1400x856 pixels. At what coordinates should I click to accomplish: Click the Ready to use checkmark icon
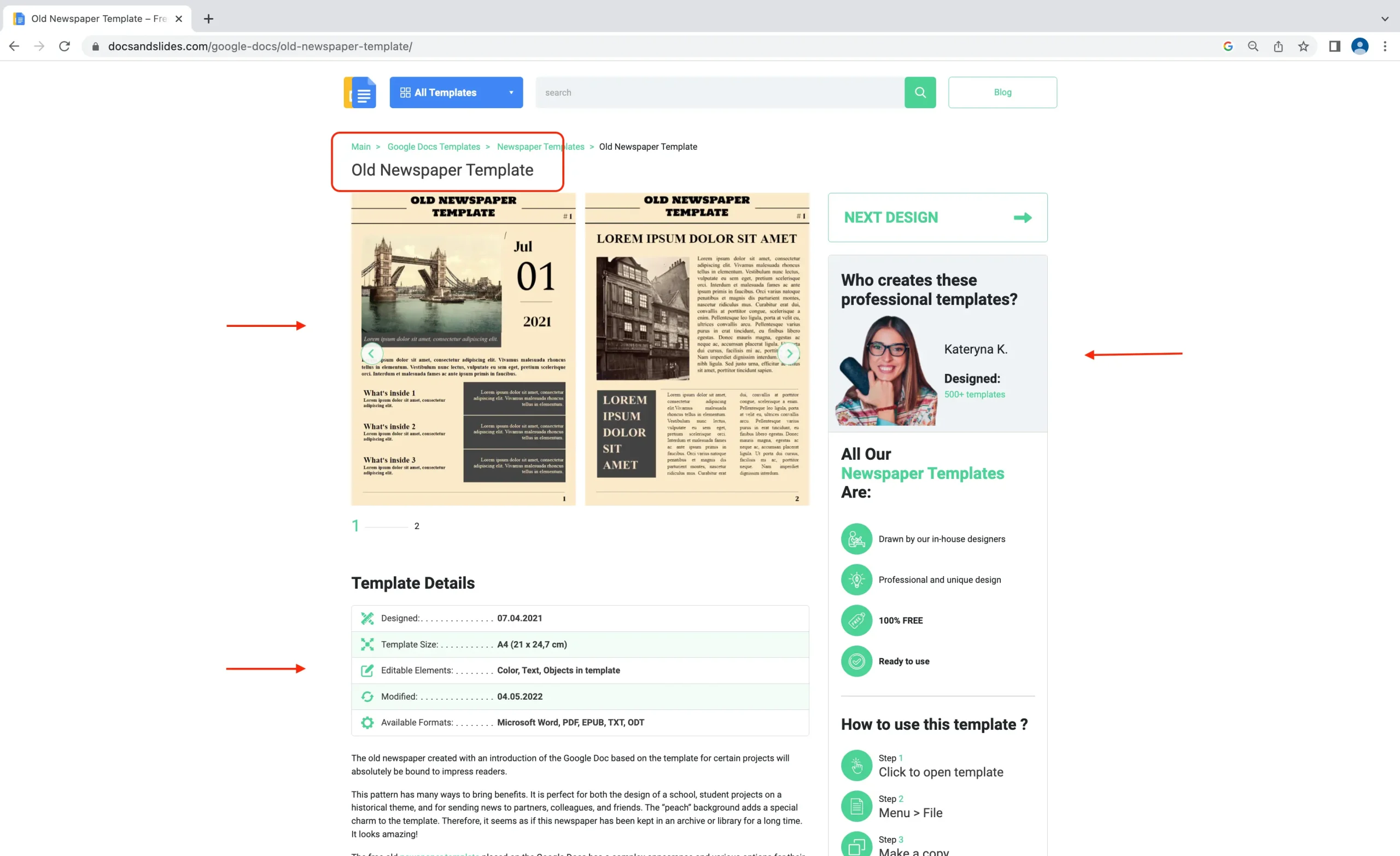pos(856,661)
